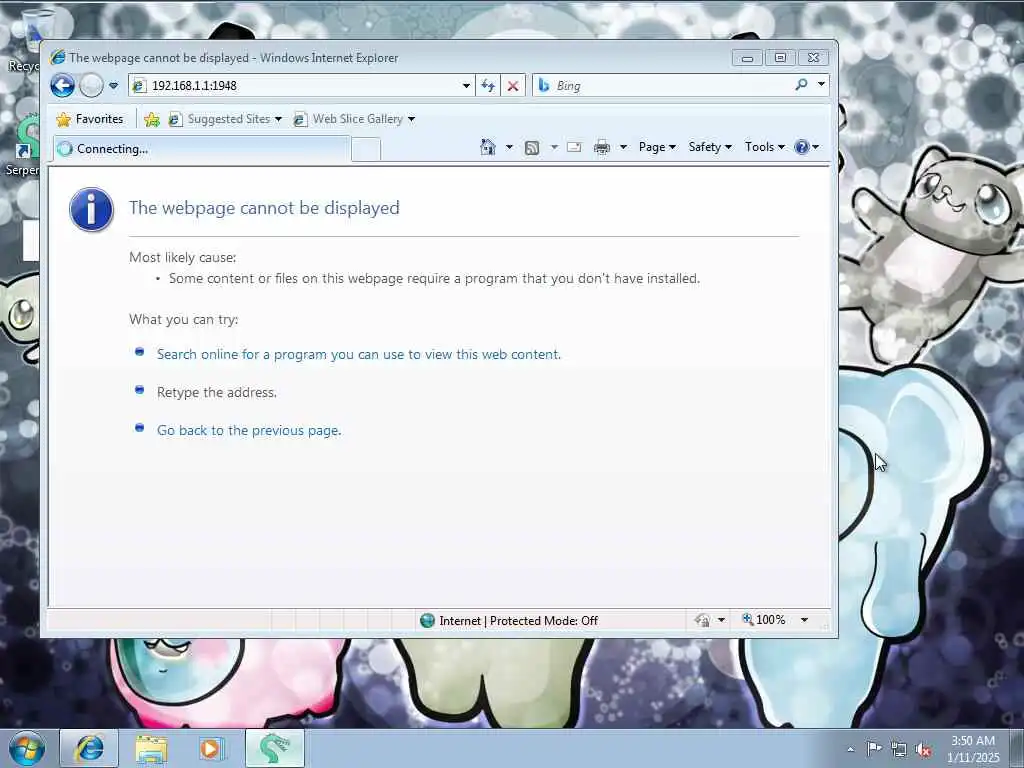Show hidden tray icons arrow
1024x768 pixels.
tap(850, 749)
